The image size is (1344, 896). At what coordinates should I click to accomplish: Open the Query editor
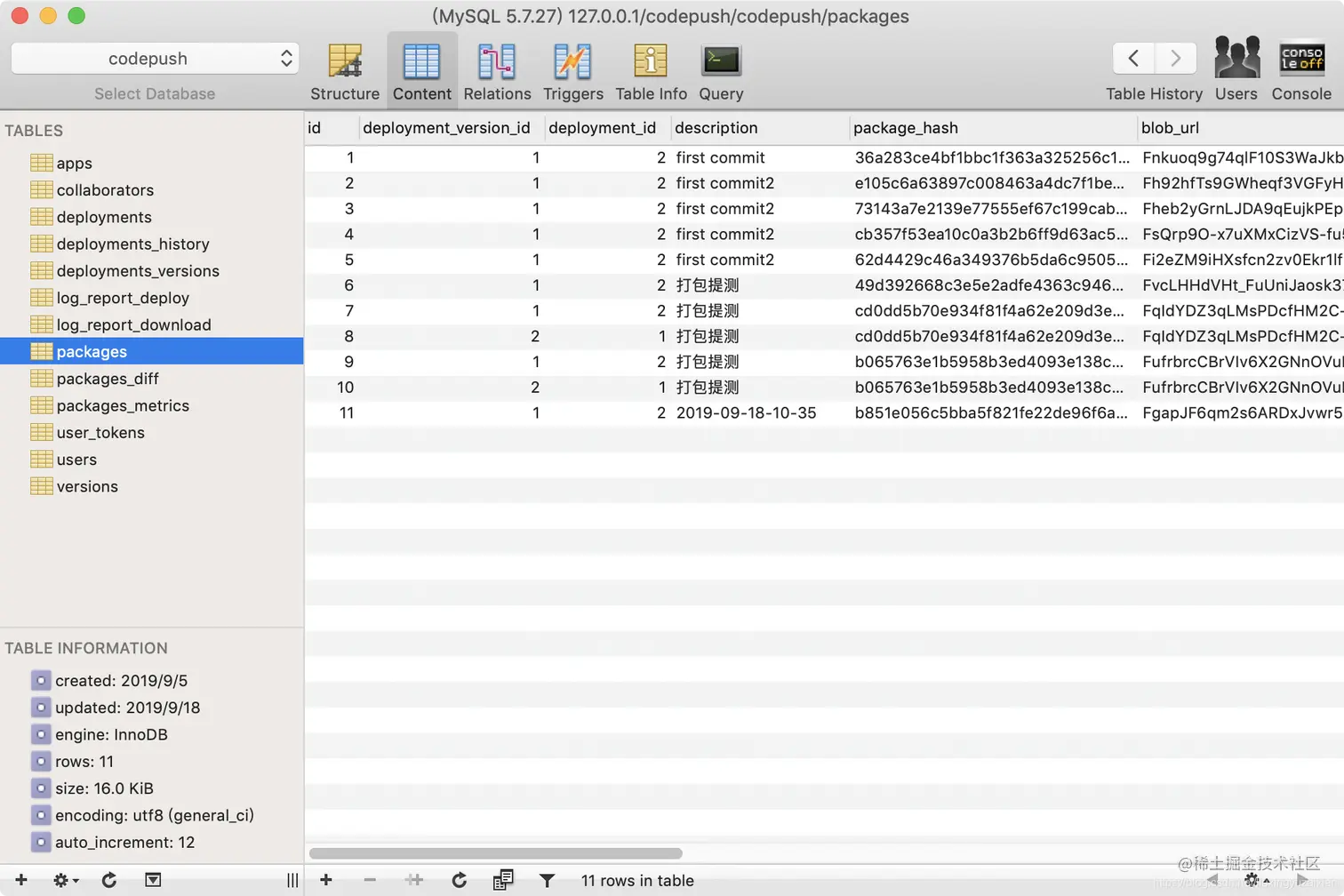pyautogui.click(x=721, y=71)
